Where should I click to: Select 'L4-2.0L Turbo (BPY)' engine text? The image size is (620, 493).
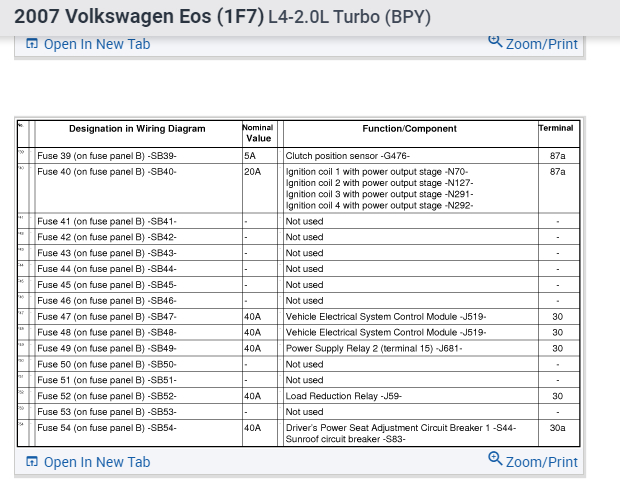[x=350, y=17]
